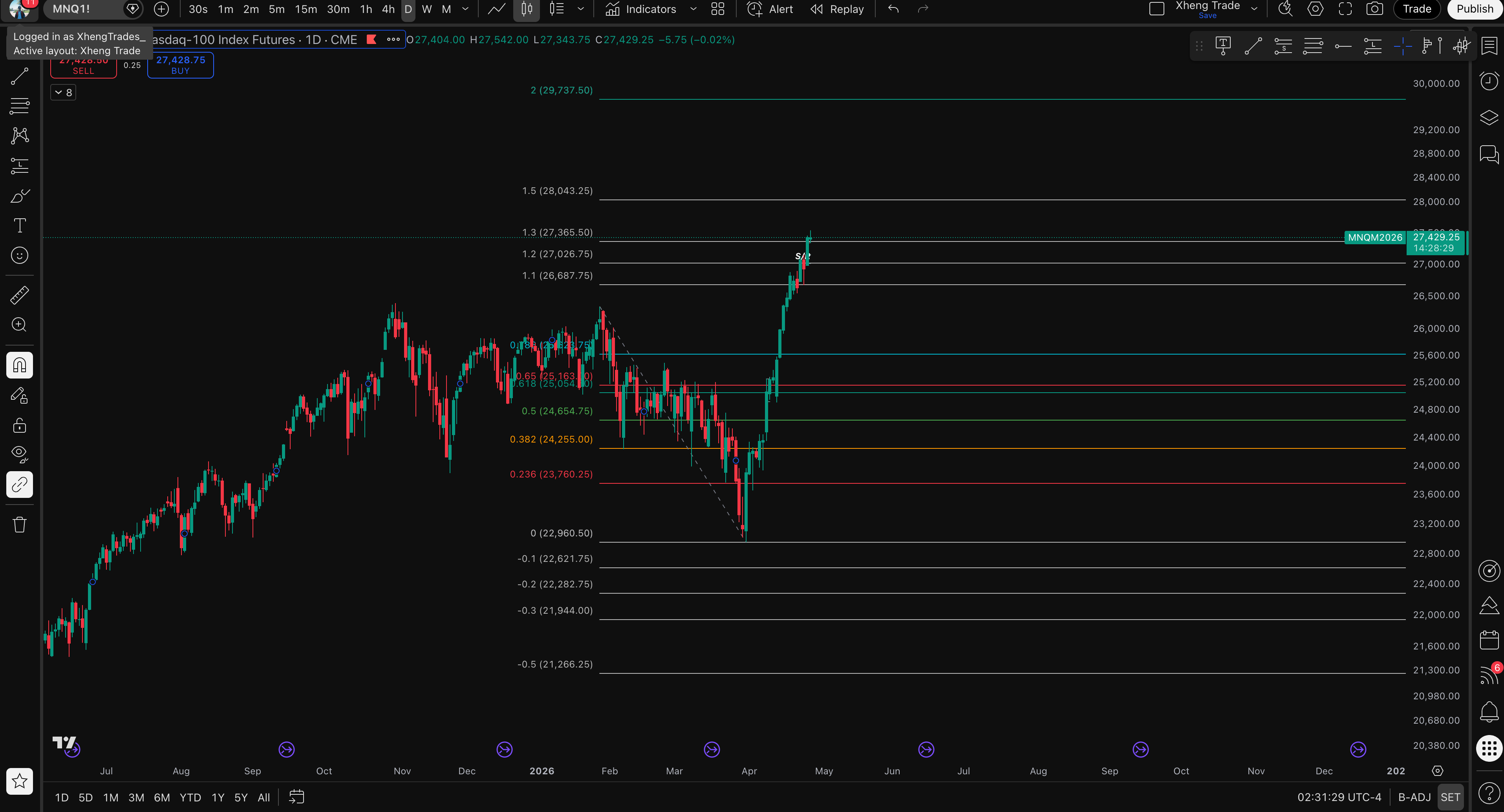Screen dimensions: 1504x812
Task: Take a chart snapshot with camera icon
Action: point(1374,9)
